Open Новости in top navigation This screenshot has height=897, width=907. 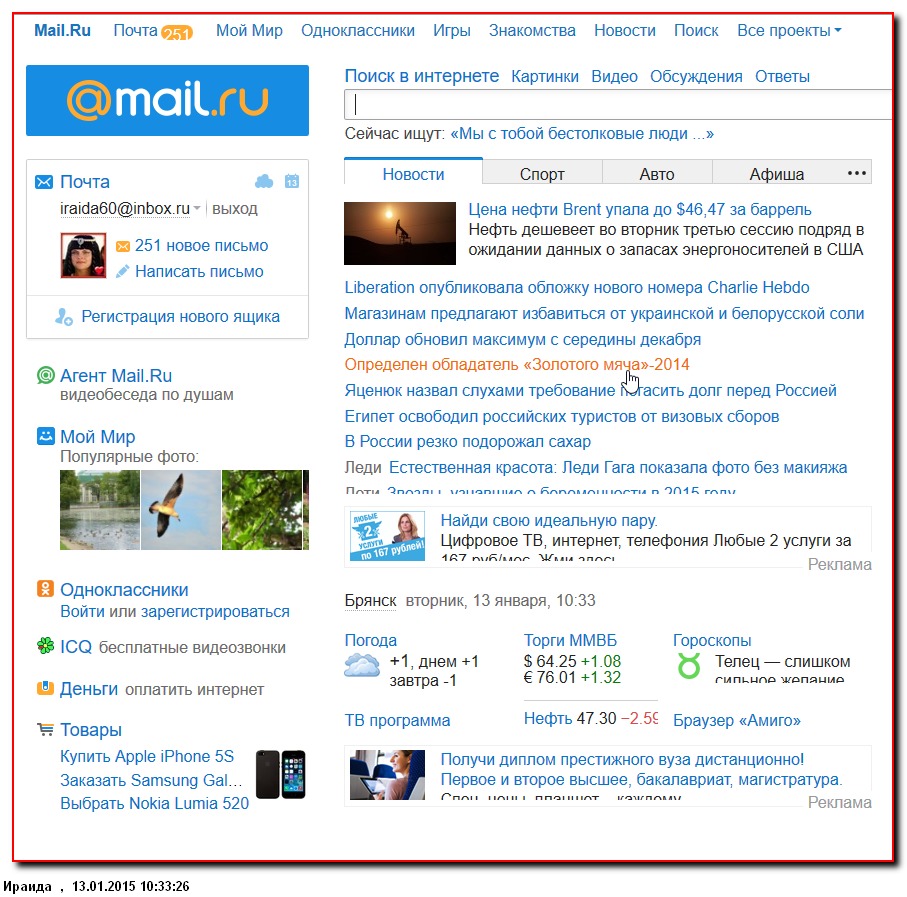click(x=625, y=31)
